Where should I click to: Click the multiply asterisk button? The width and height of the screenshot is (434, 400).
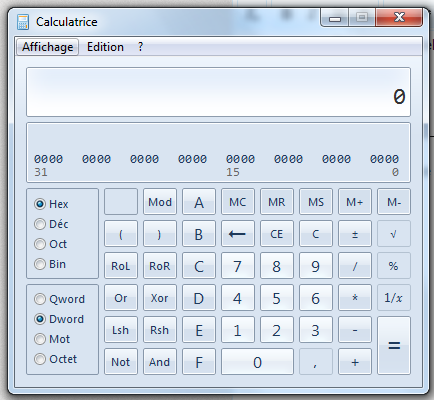355,298
